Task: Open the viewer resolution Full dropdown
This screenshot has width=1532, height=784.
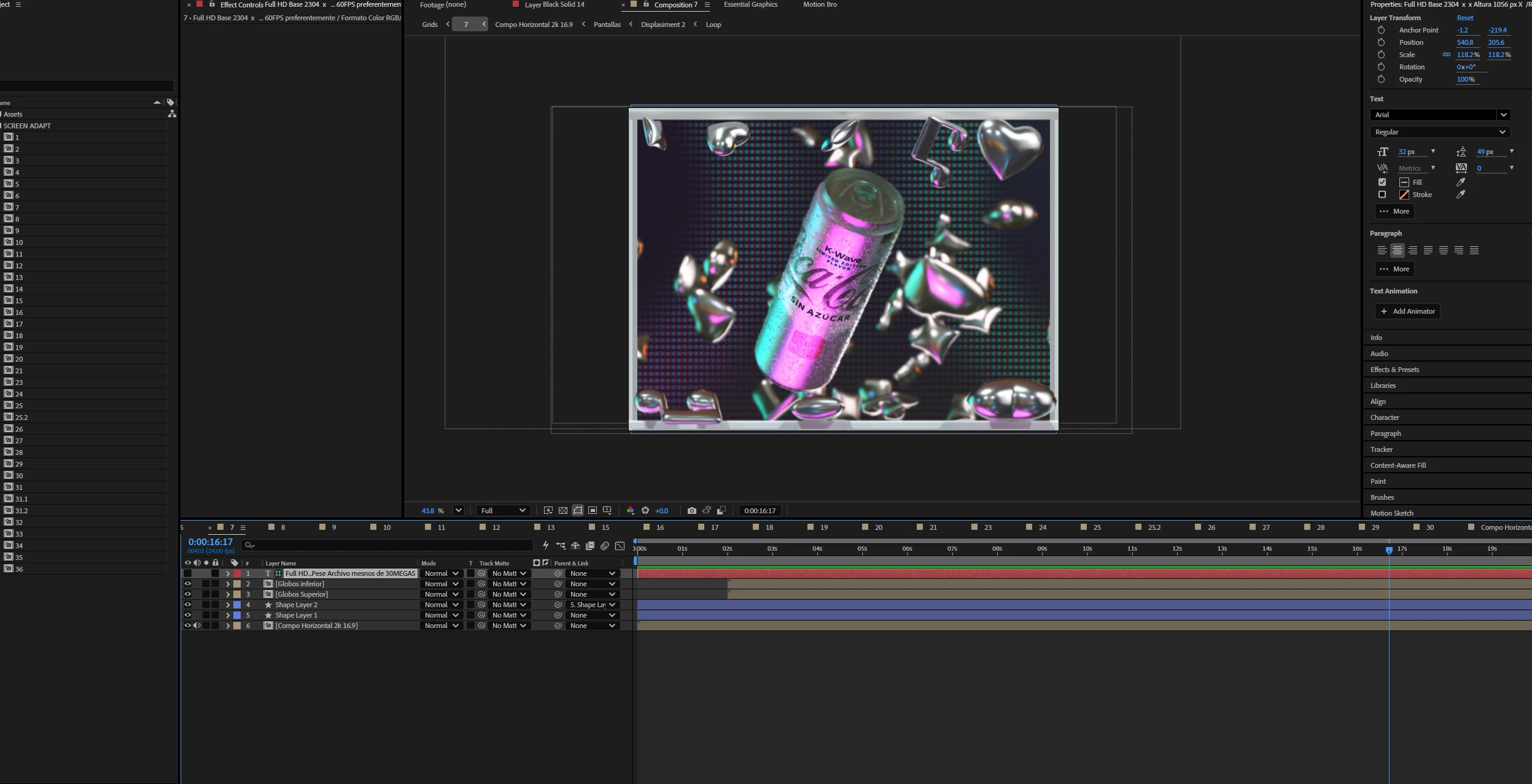Action: [504, 511]
